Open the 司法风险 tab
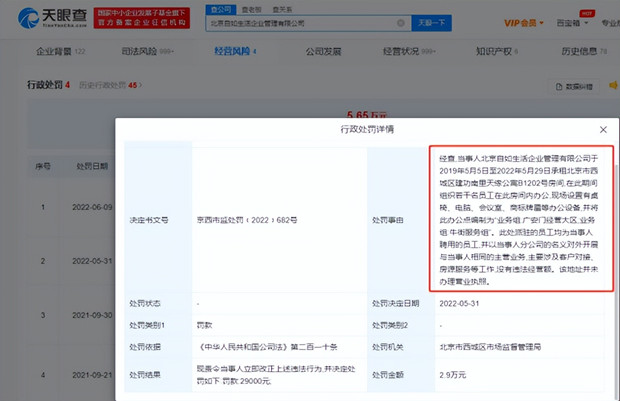This screenshot has height=401, width=620. pos(147,51)
